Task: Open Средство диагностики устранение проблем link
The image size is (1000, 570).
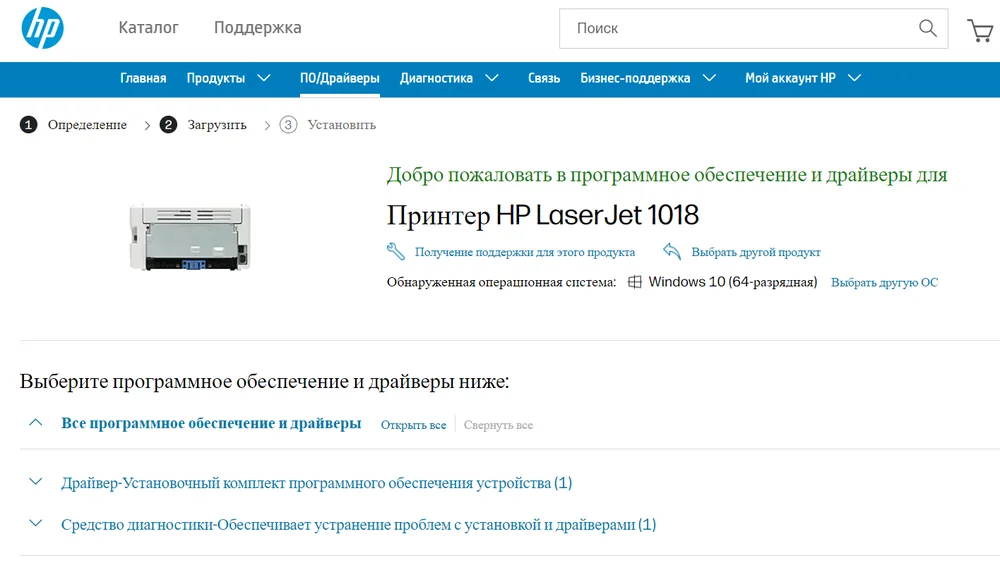Action: coord(358,524)
